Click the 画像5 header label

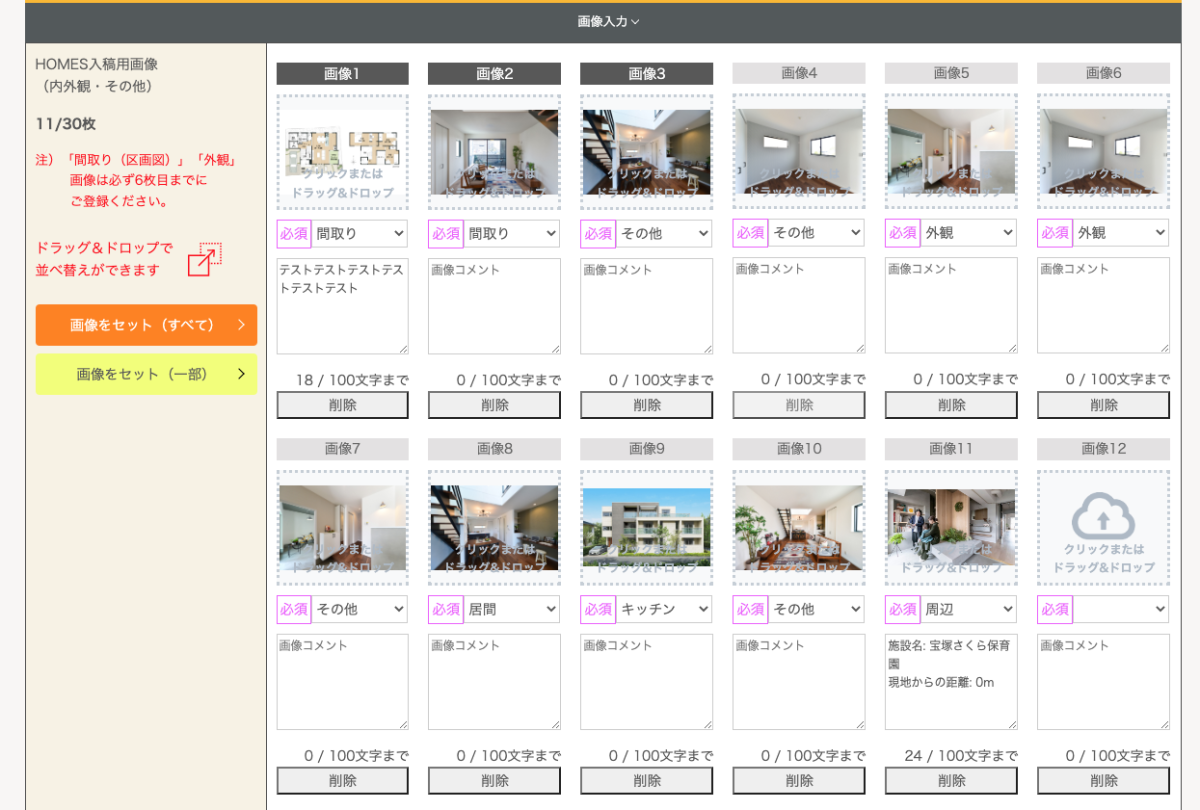[x=951, y=73]
